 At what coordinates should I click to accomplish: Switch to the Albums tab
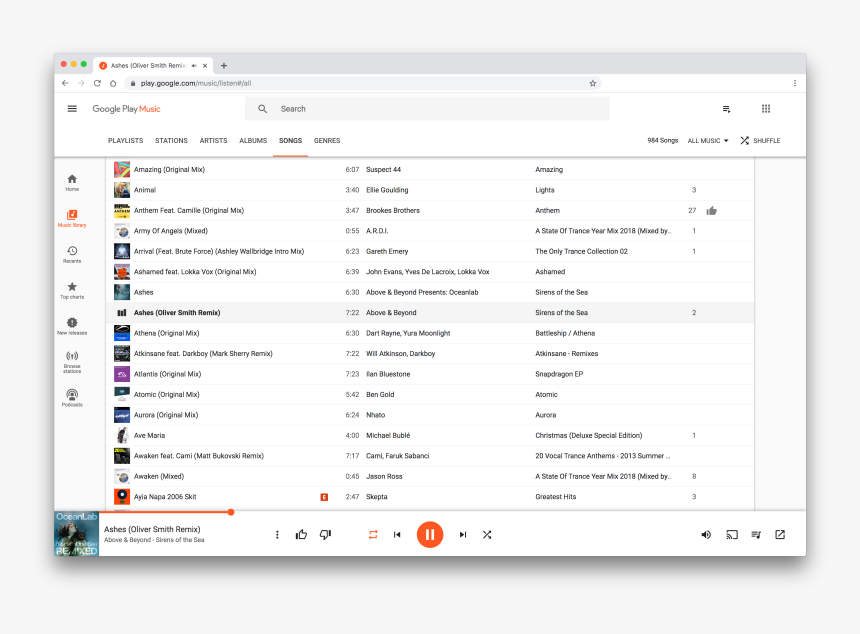(253, 141)
